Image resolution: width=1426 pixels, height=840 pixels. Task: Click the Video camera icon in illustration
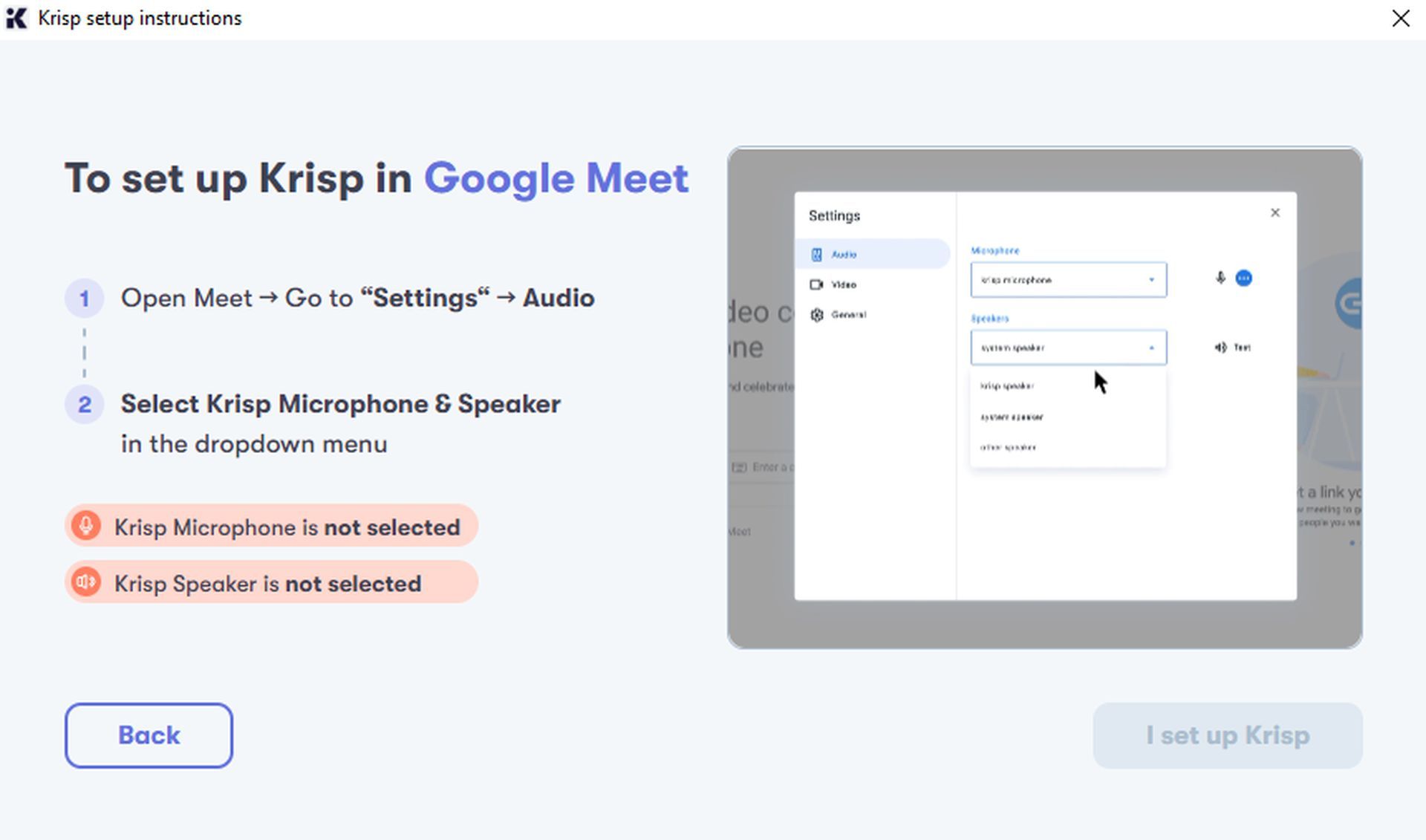[816, 284]
